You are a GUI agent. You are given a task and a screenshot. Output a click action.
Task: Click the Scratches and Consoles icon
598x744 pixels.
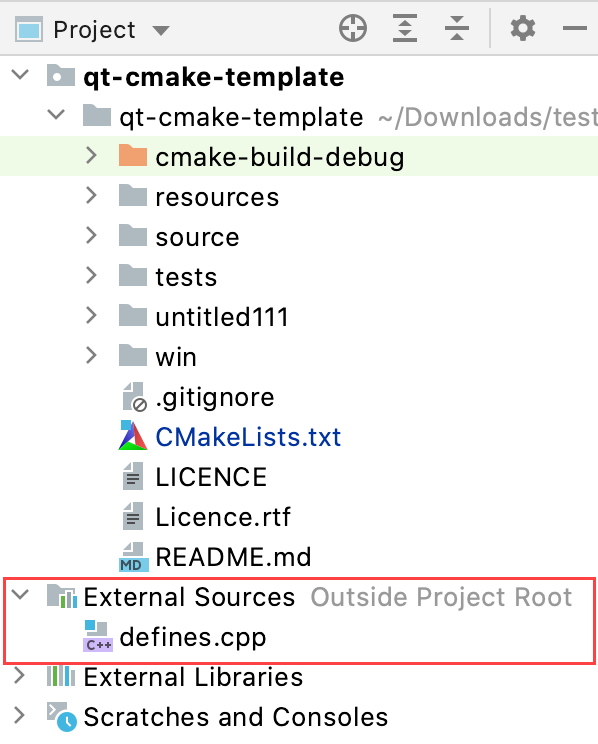click(62, 716)
